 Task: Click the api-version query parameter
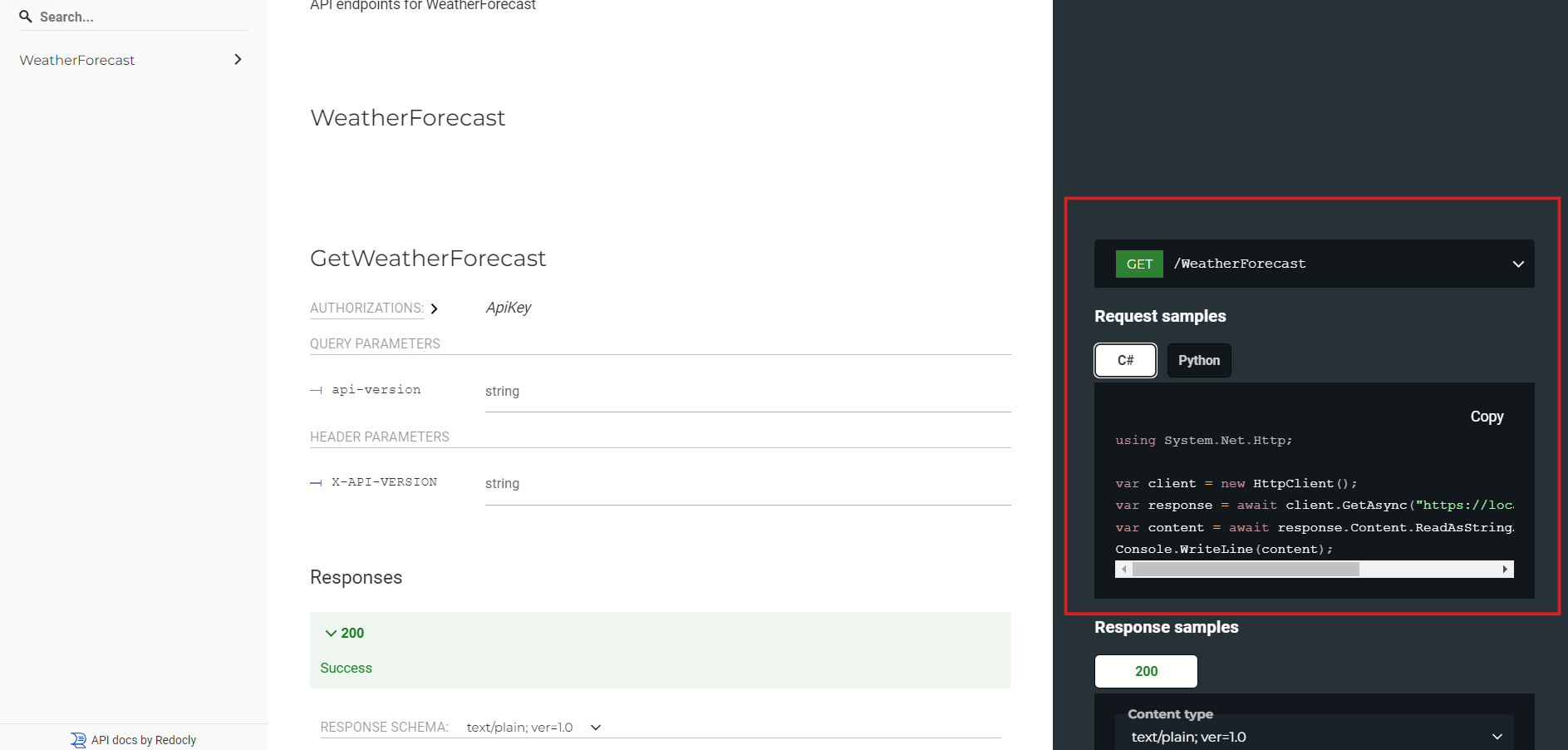(376, 389)
